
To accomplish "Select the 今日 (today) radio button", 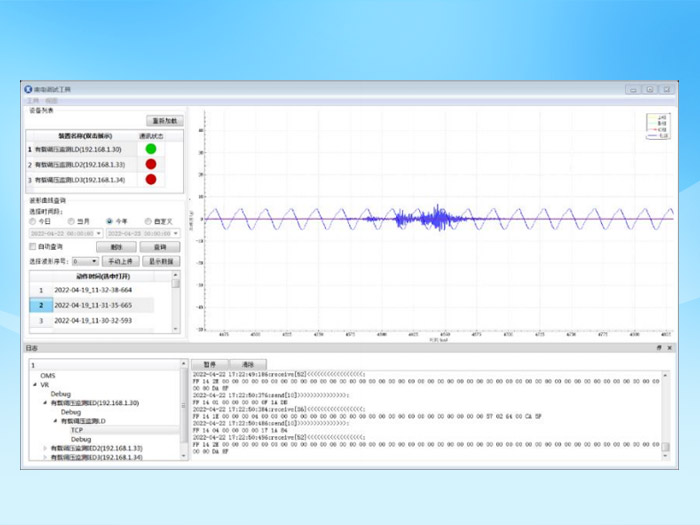I will click(x=33, y=221).
